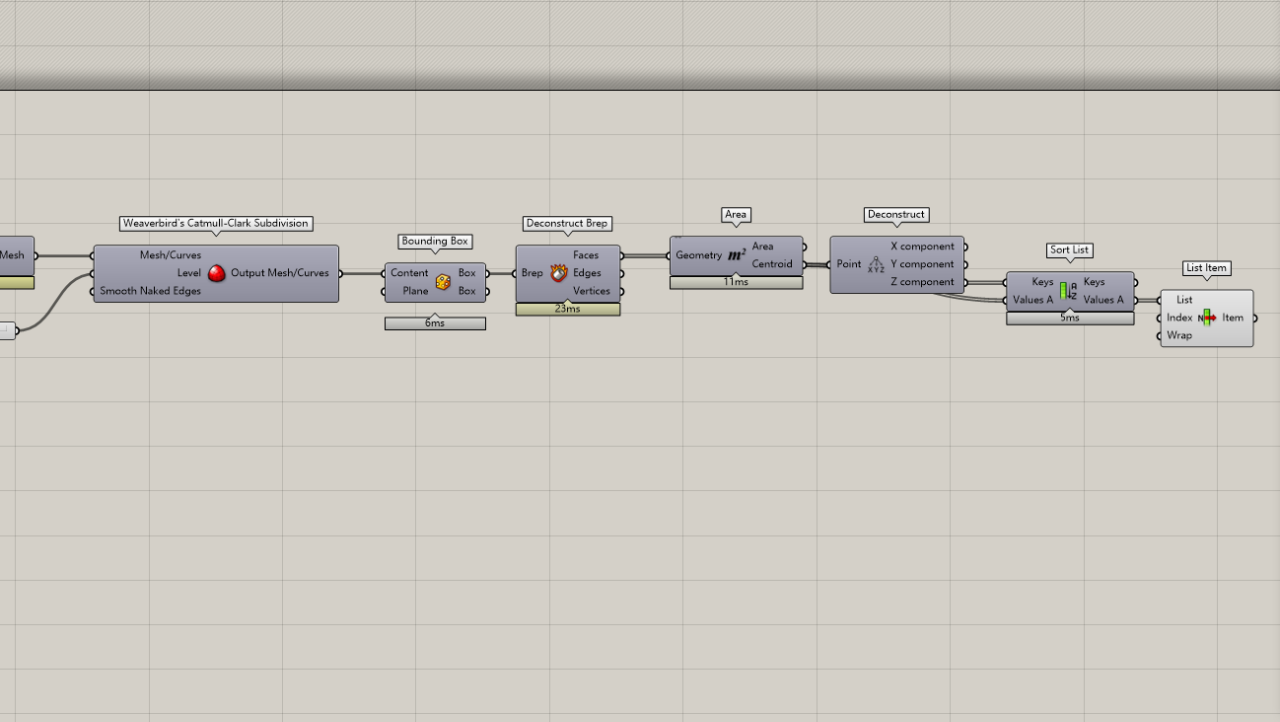Click the Item output of List Item

[x=1233, y=318]
